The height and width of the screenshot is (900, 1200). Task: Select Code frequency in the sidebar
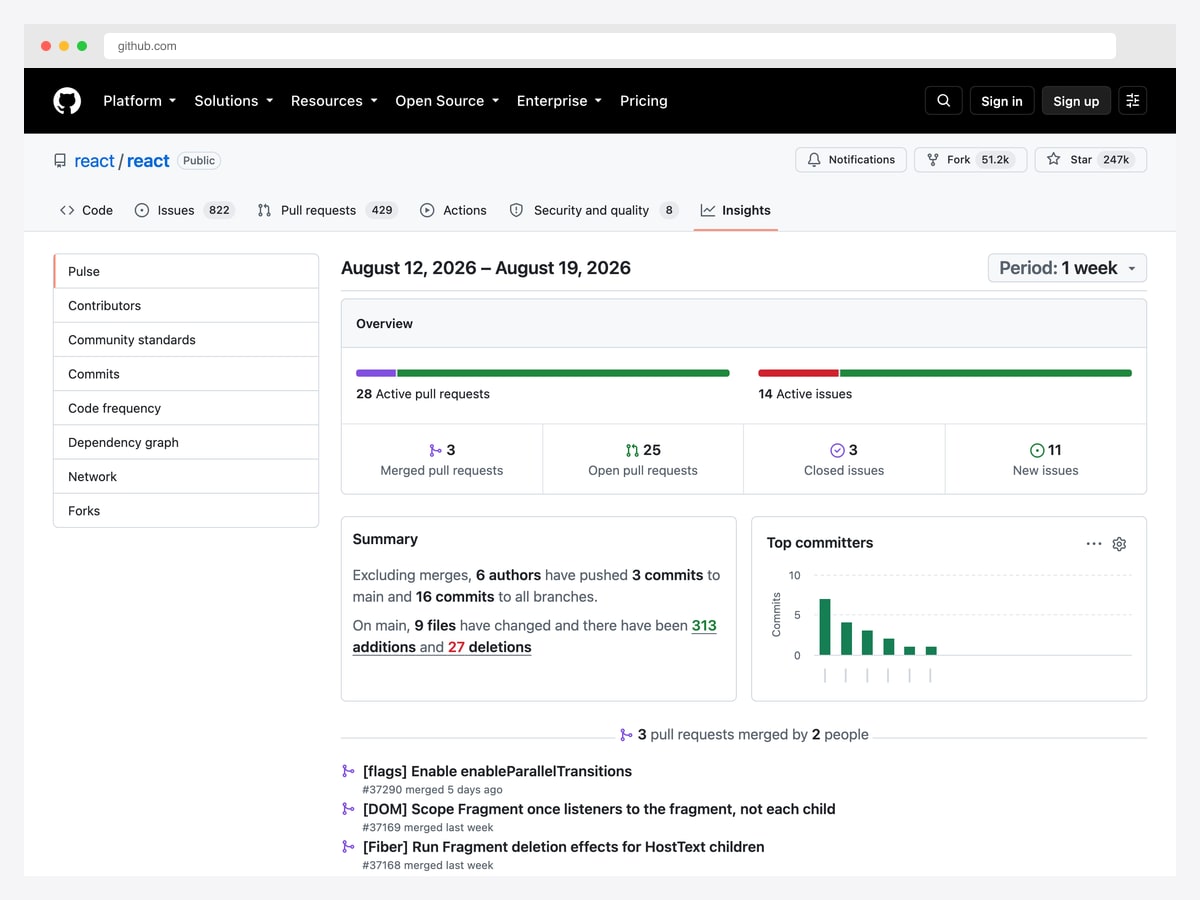186,408
